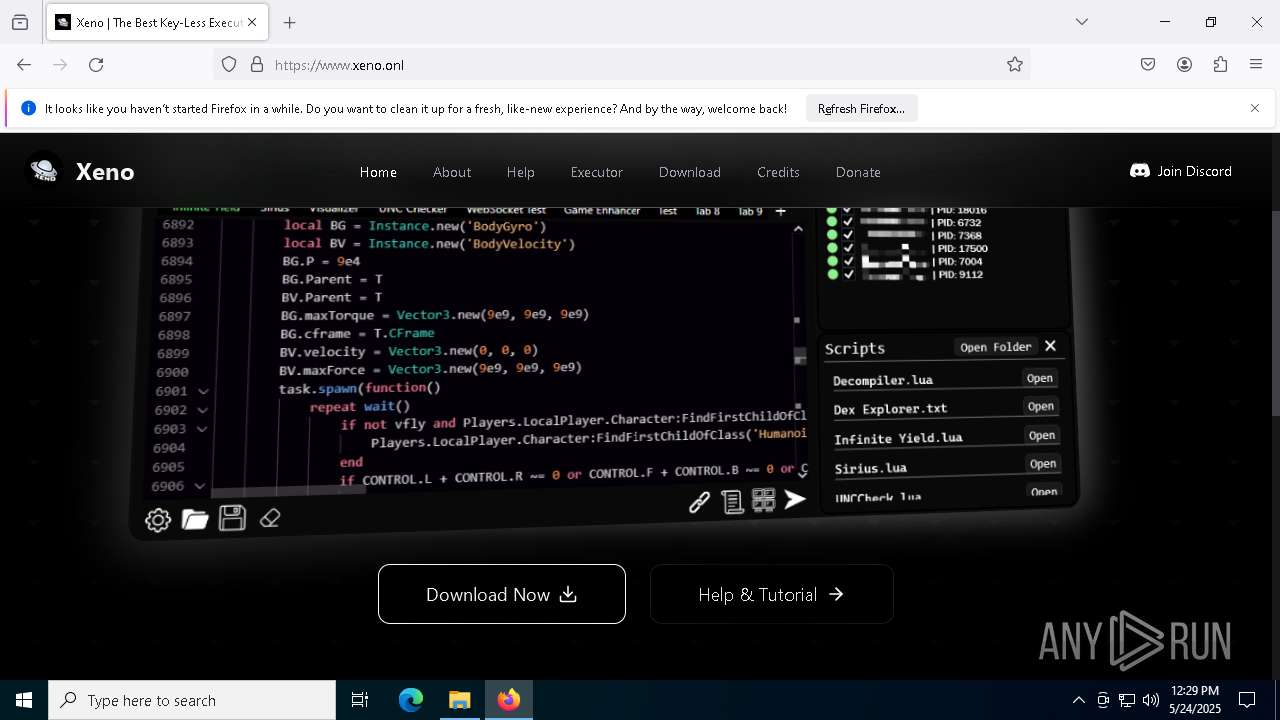1280x720 pixels.
Task: Open volume control in system tray
Action: click(x=1151, y=700)
